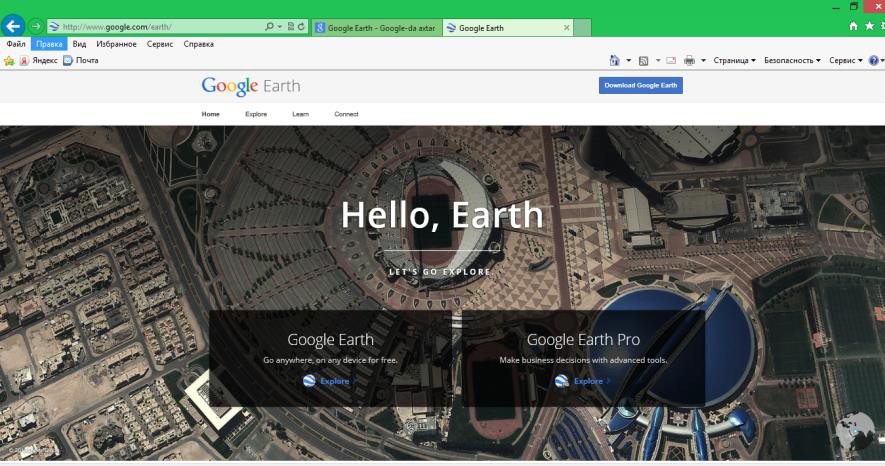Click the Read mail envelope icon

pyautogui.click(x=671, y=60)
